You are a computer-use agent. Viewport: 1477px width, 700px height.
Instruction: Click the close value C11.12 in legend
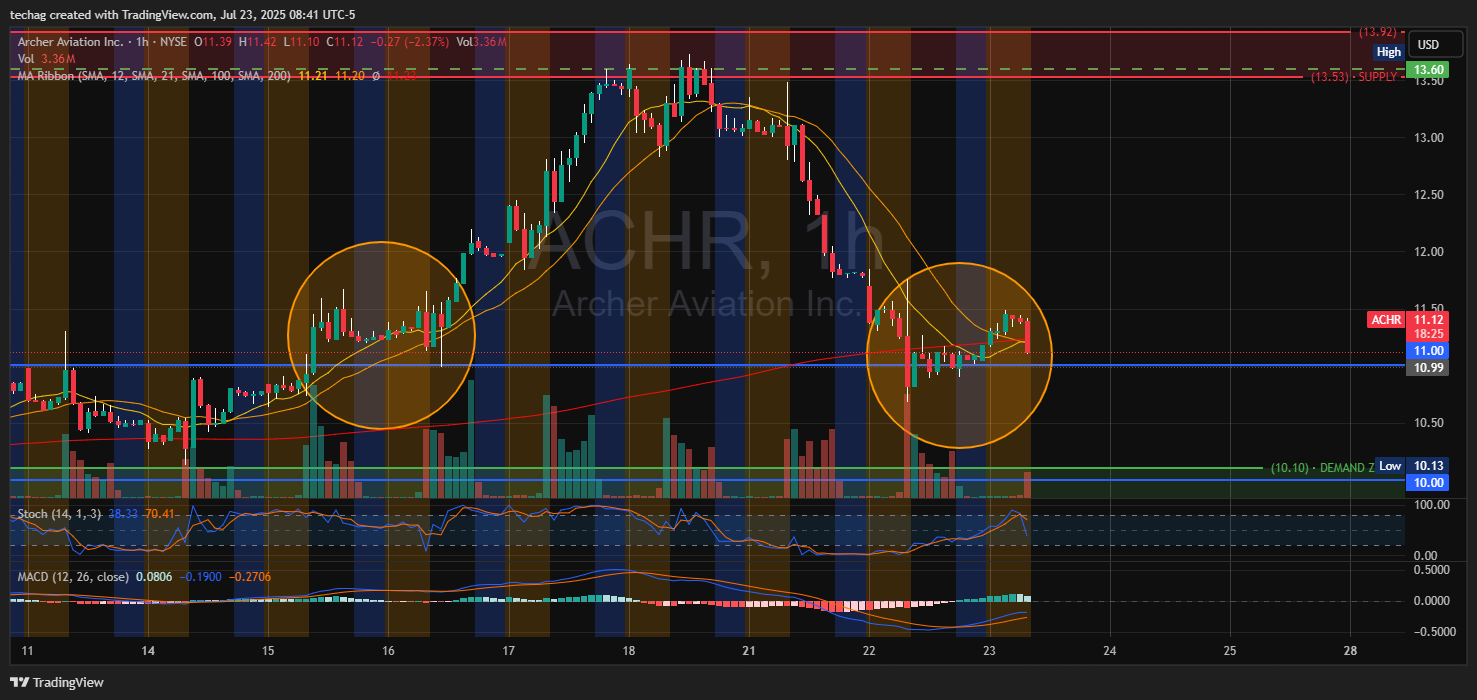point(344,41)
